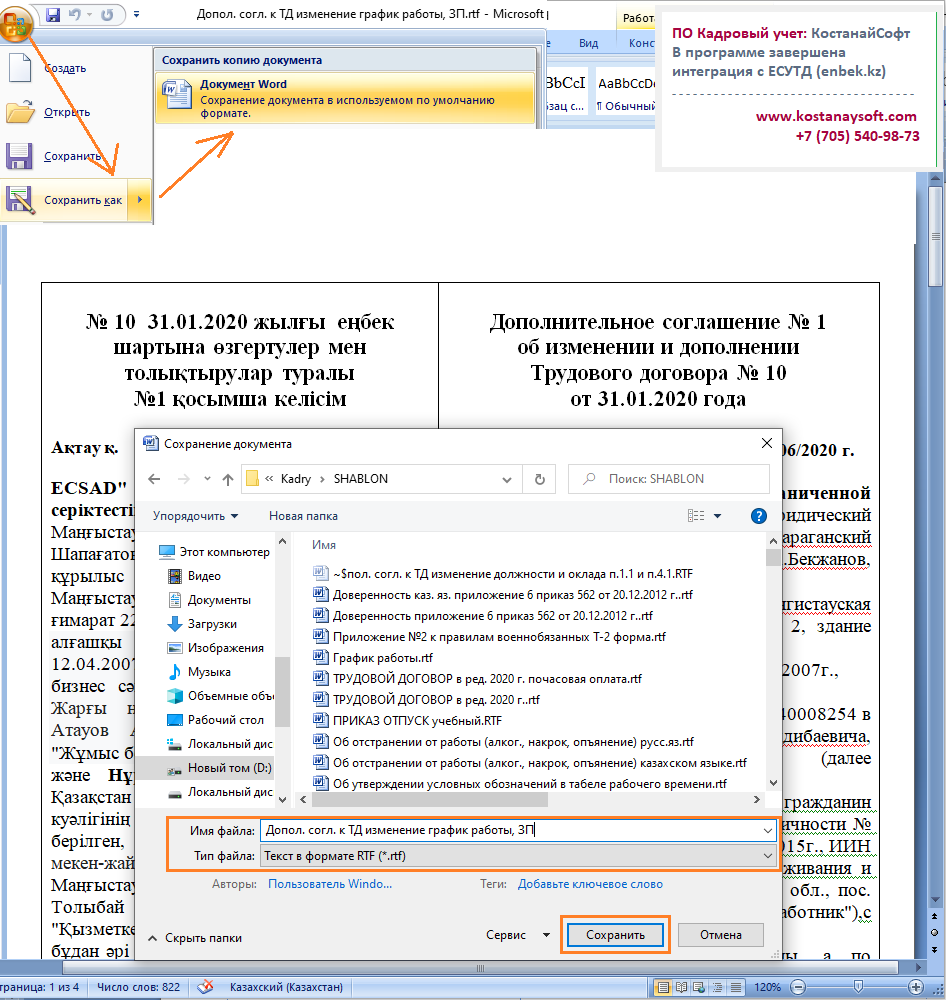Open the Сервис tools dropdown
946x1000 pixels.
click(x=517, y=935)
